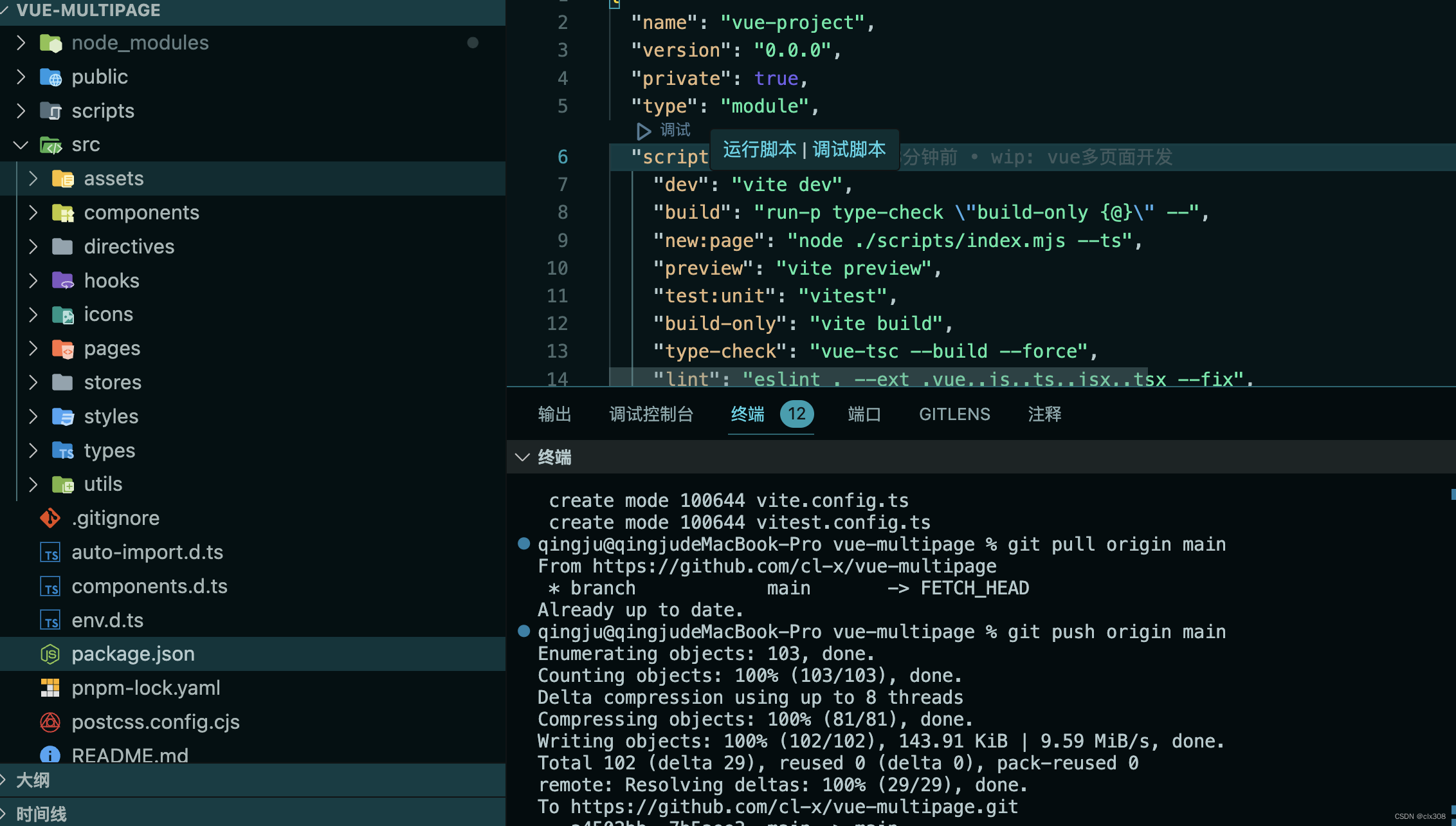Click the GitLens blame text "wip: vue多页面开发"

click(1082, 158)
